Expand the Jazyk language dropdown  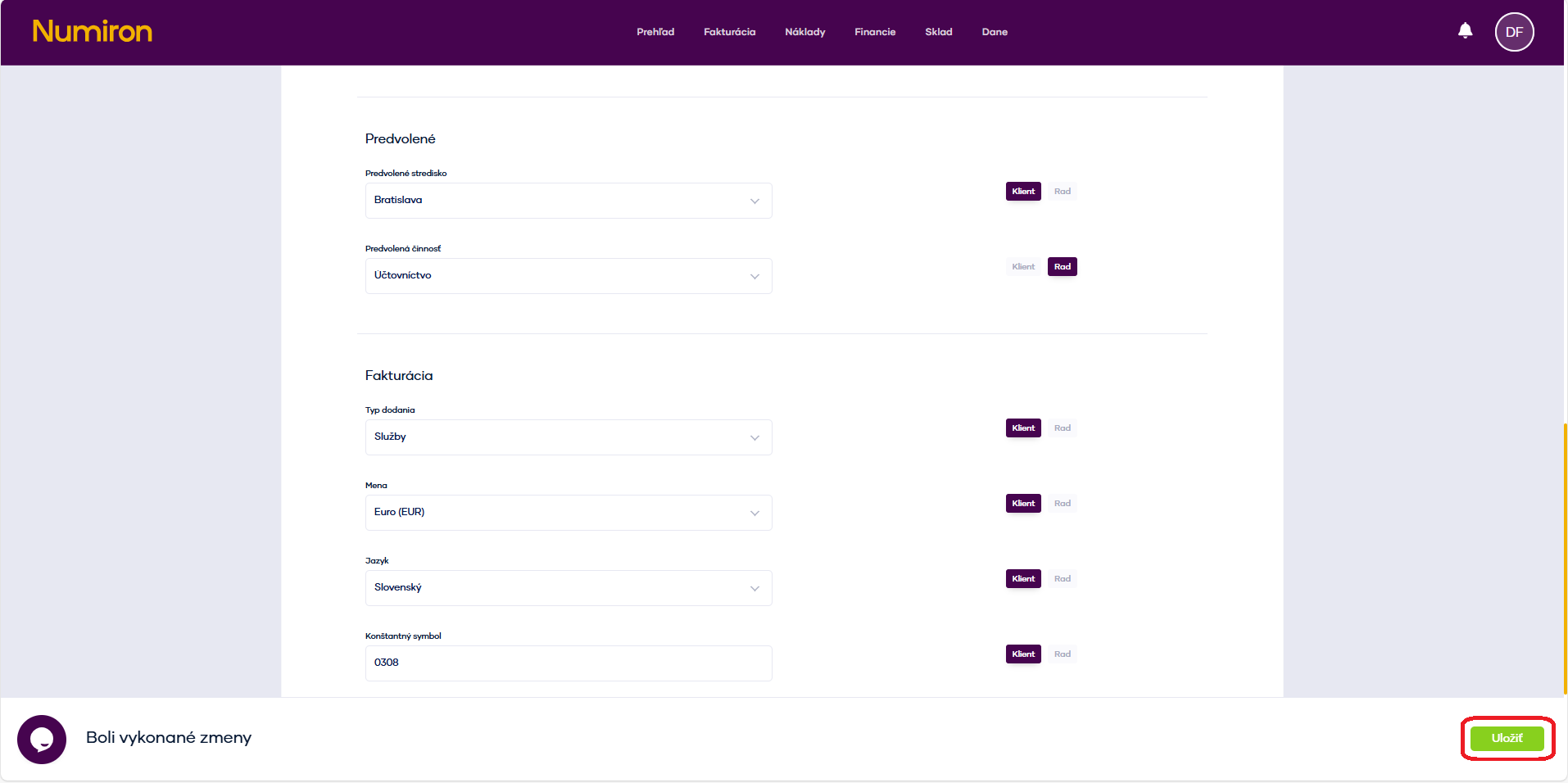pos(568,588)
